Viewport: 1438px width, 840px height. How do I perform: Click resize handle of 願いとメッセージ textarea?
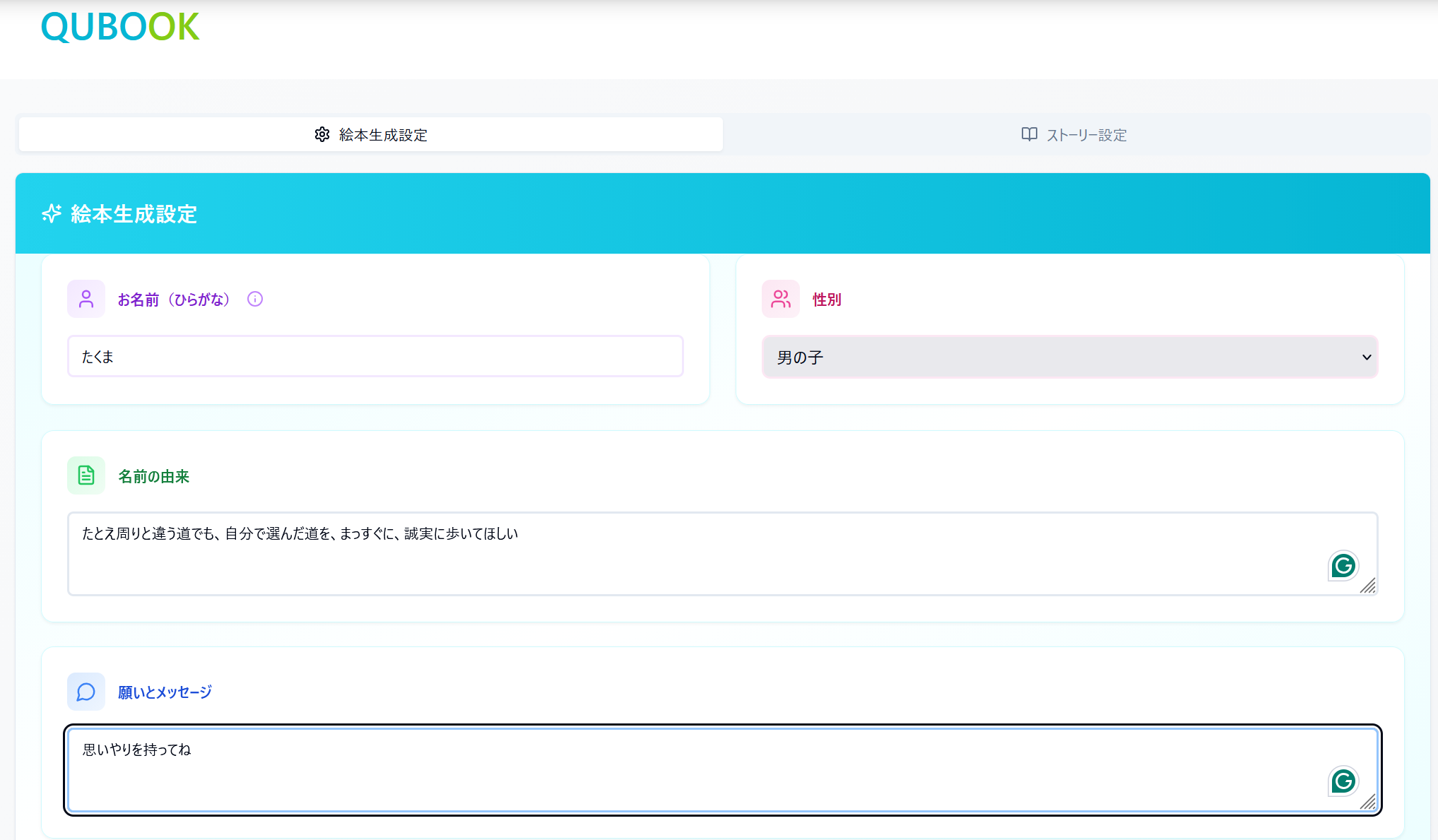coord(1369,802)
